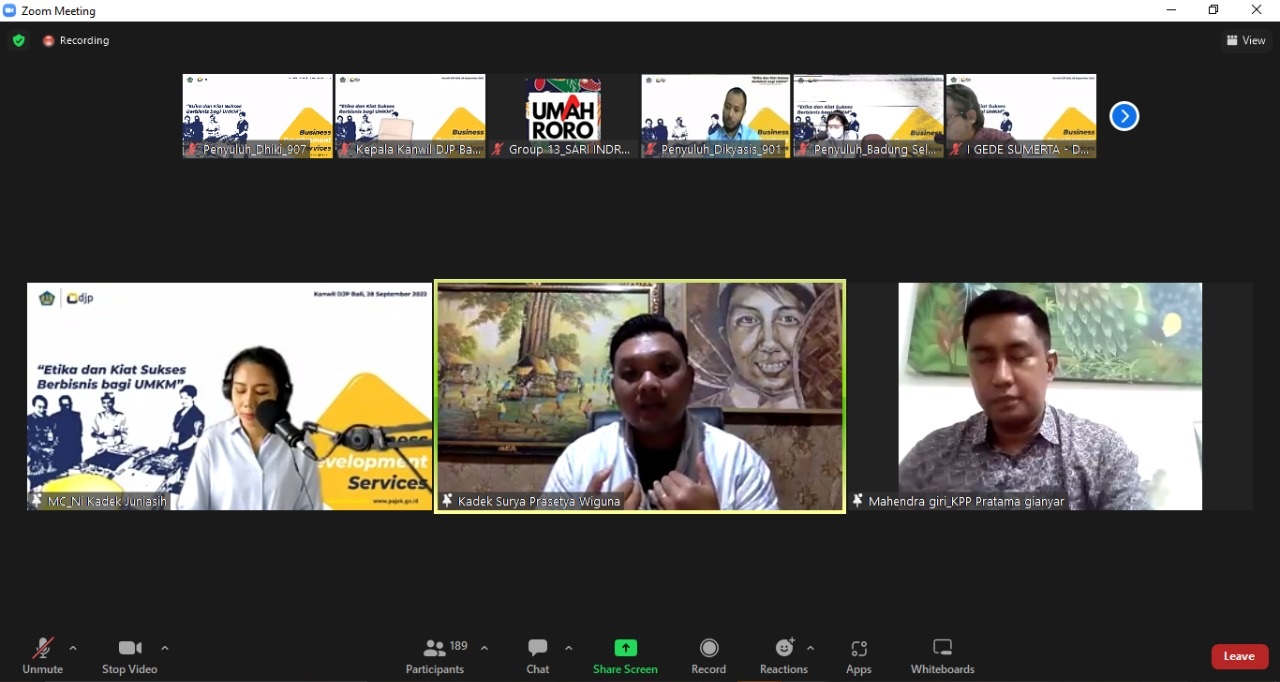Click the Recording status indicator

pos(76,40)
